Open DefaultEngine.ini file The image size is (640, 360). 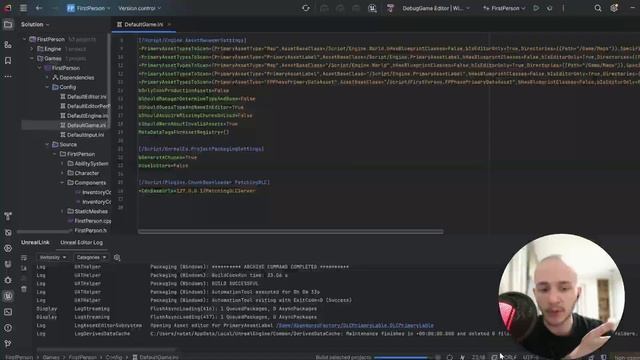(84, 116)
